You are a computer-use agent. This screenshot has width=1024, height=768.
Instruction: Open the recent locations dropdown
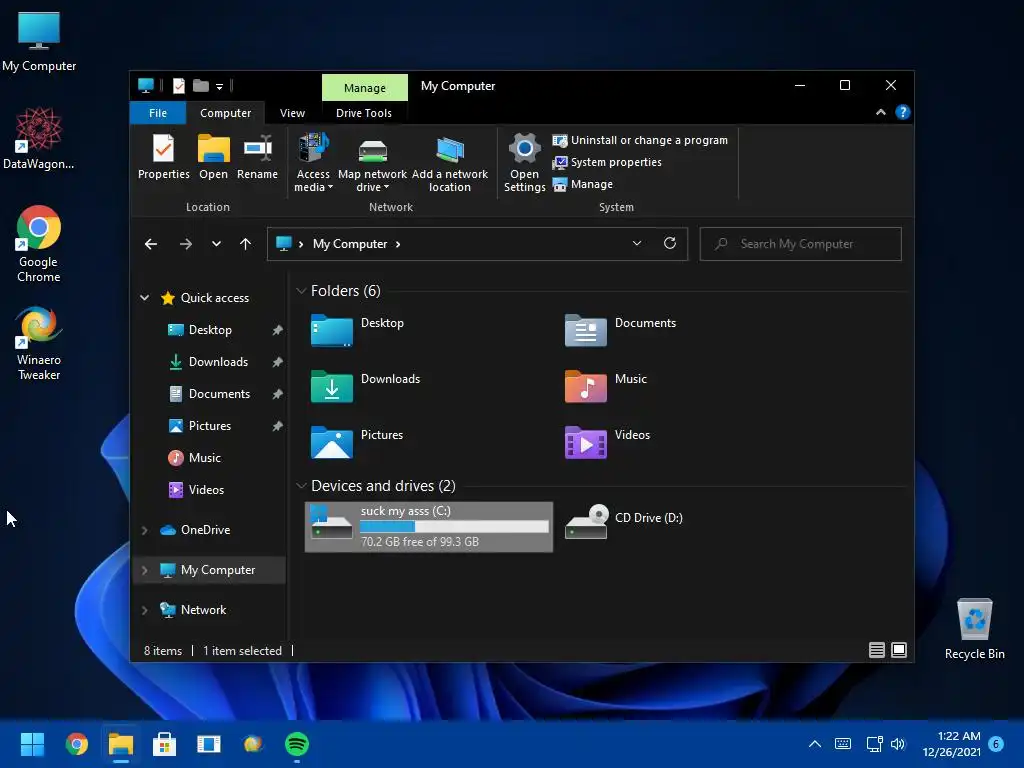(216, 244)
